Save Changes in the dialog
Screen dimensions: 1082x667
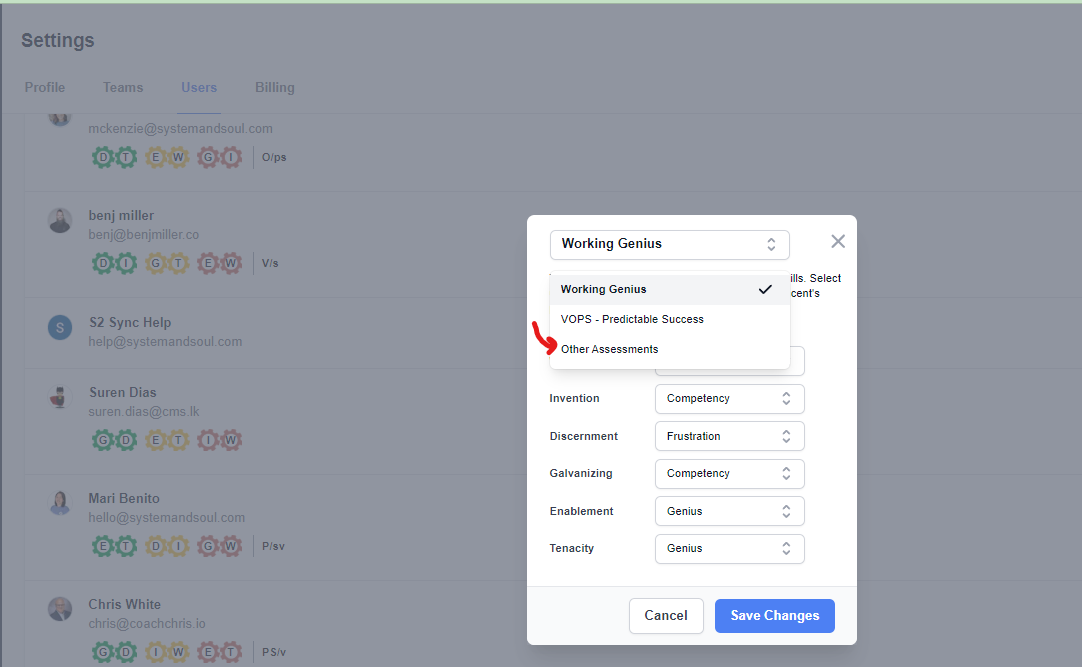[x=774, y=615]
